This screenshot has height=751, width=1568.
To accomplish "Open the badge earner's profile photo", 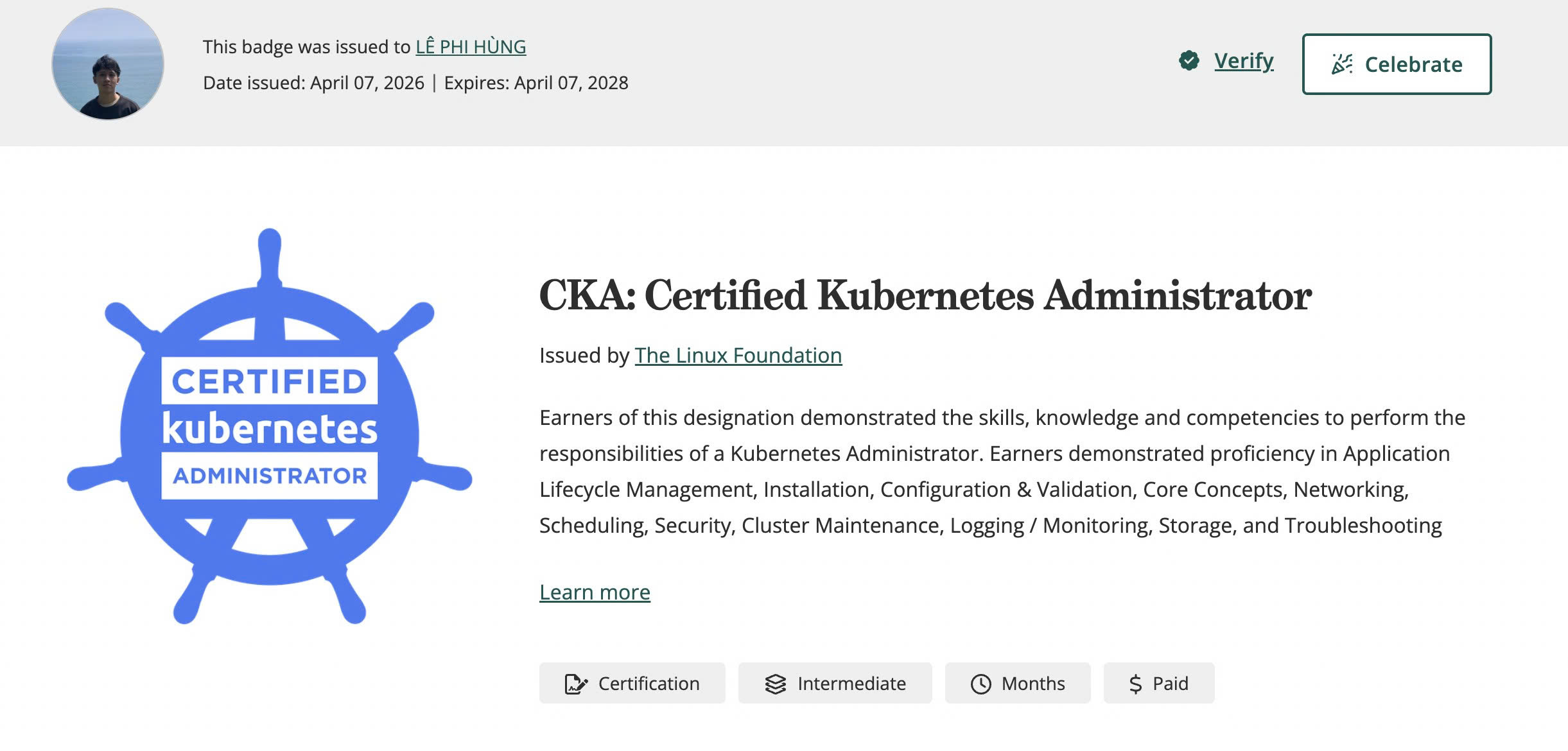I will pyautogui.click(x=108, y=64).
